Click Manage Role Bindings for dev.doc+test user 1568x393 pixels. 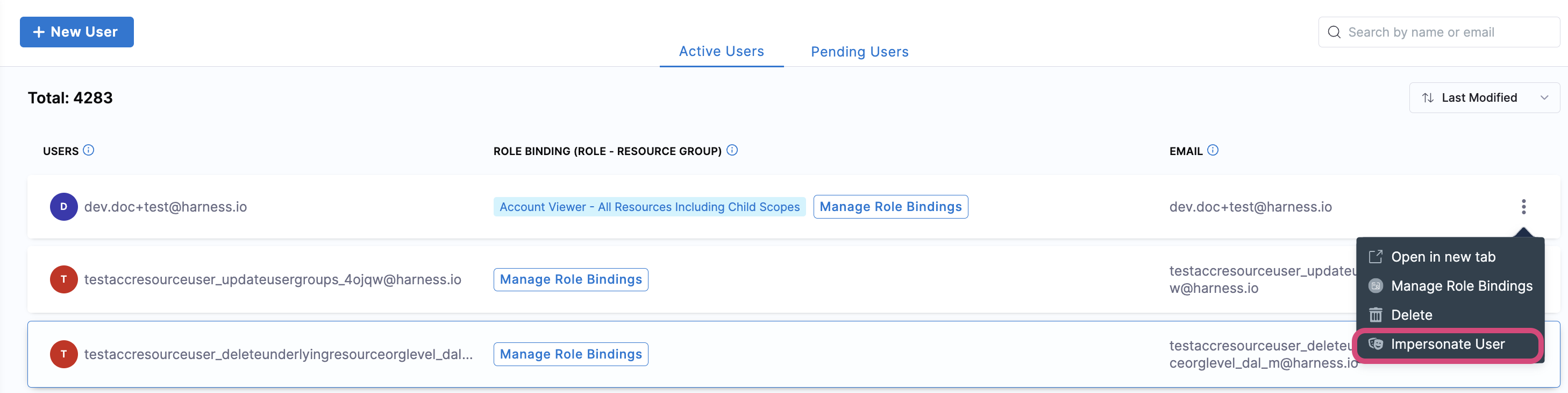click(x=890, y=207)
